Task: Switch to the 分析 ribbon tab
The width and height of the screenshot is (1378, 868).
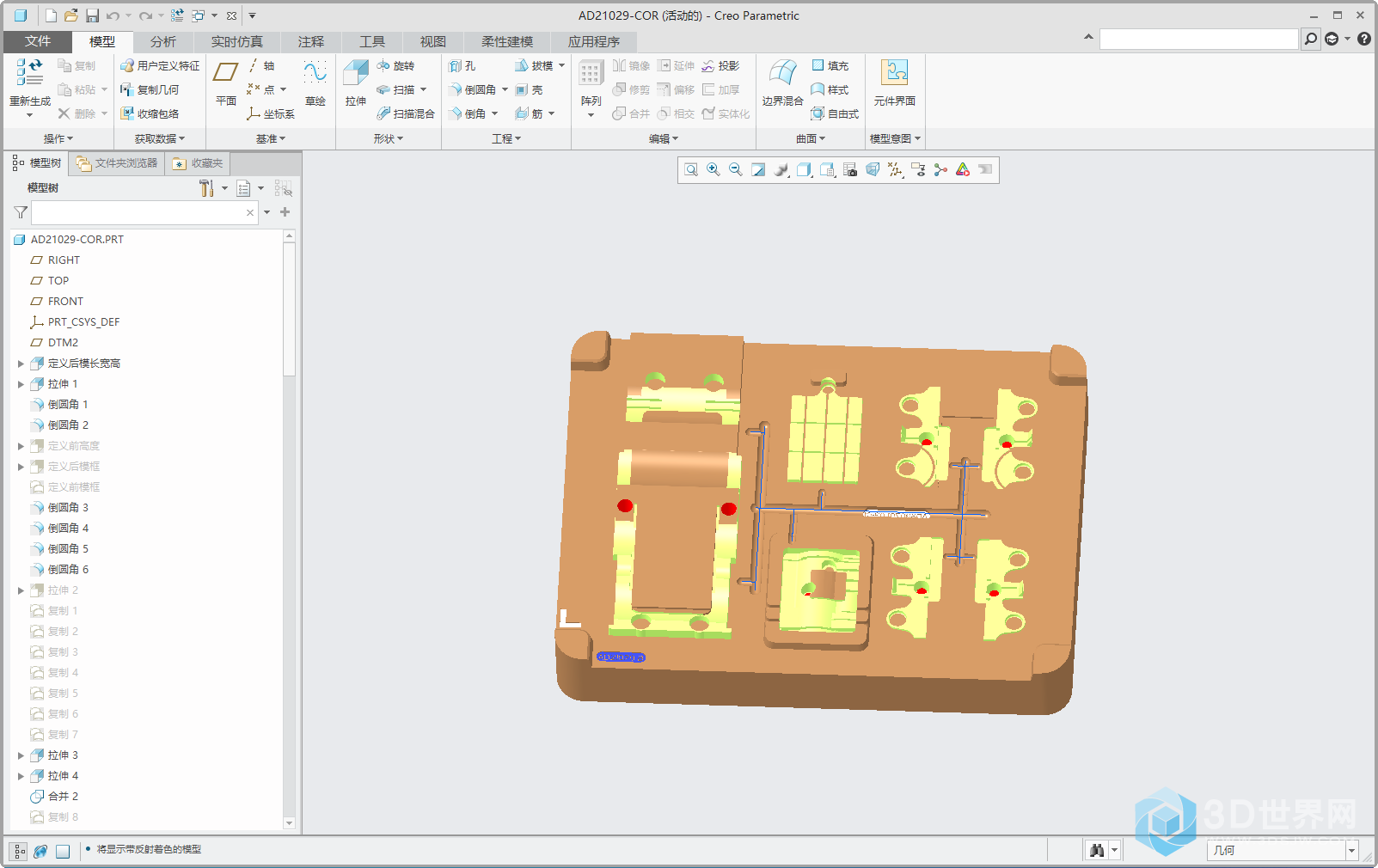Action: 163,41
